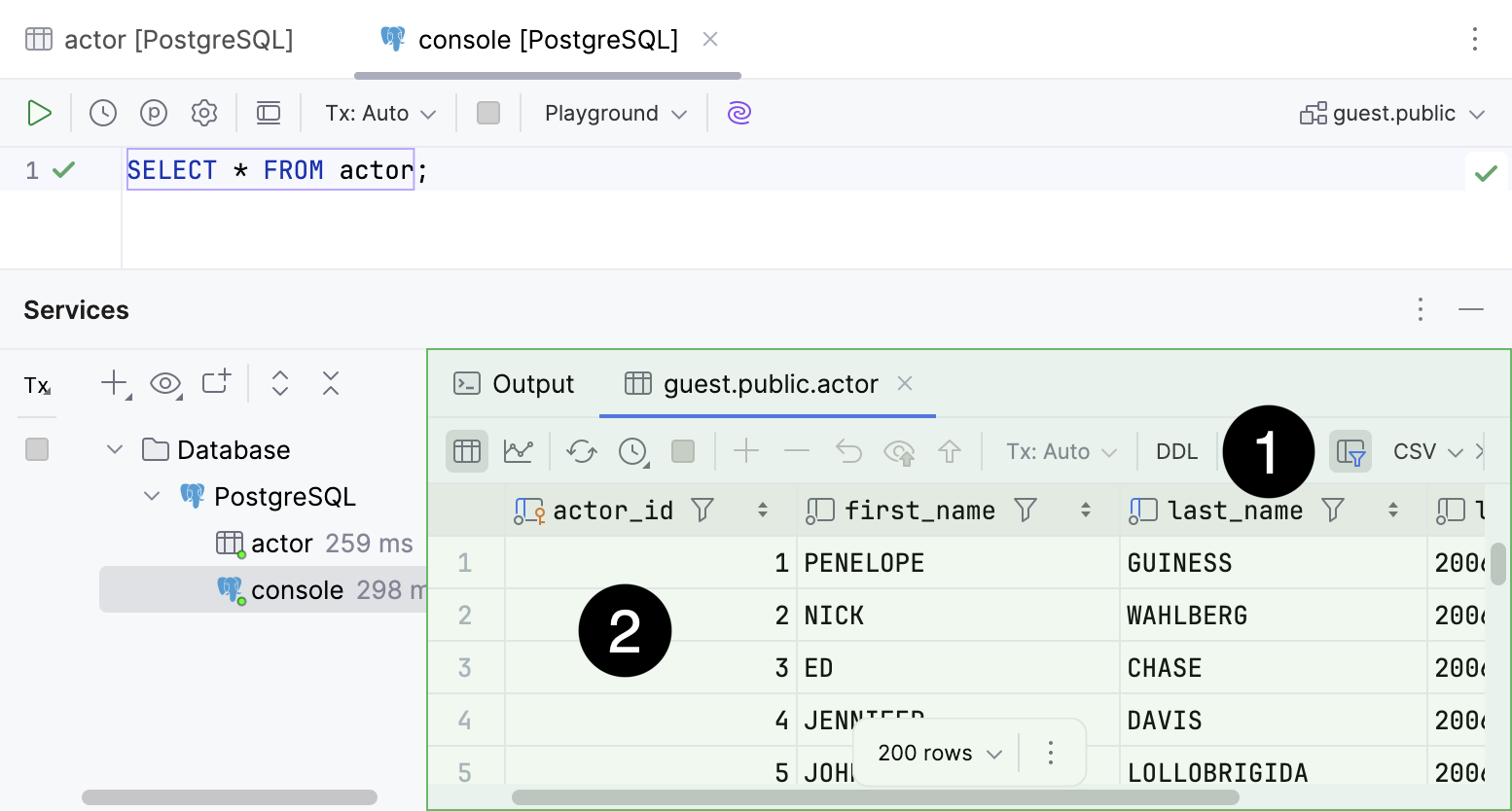Open DDL for the actor table
Viewport: 1512px width, 811px height.
[x=1176, y=450]
